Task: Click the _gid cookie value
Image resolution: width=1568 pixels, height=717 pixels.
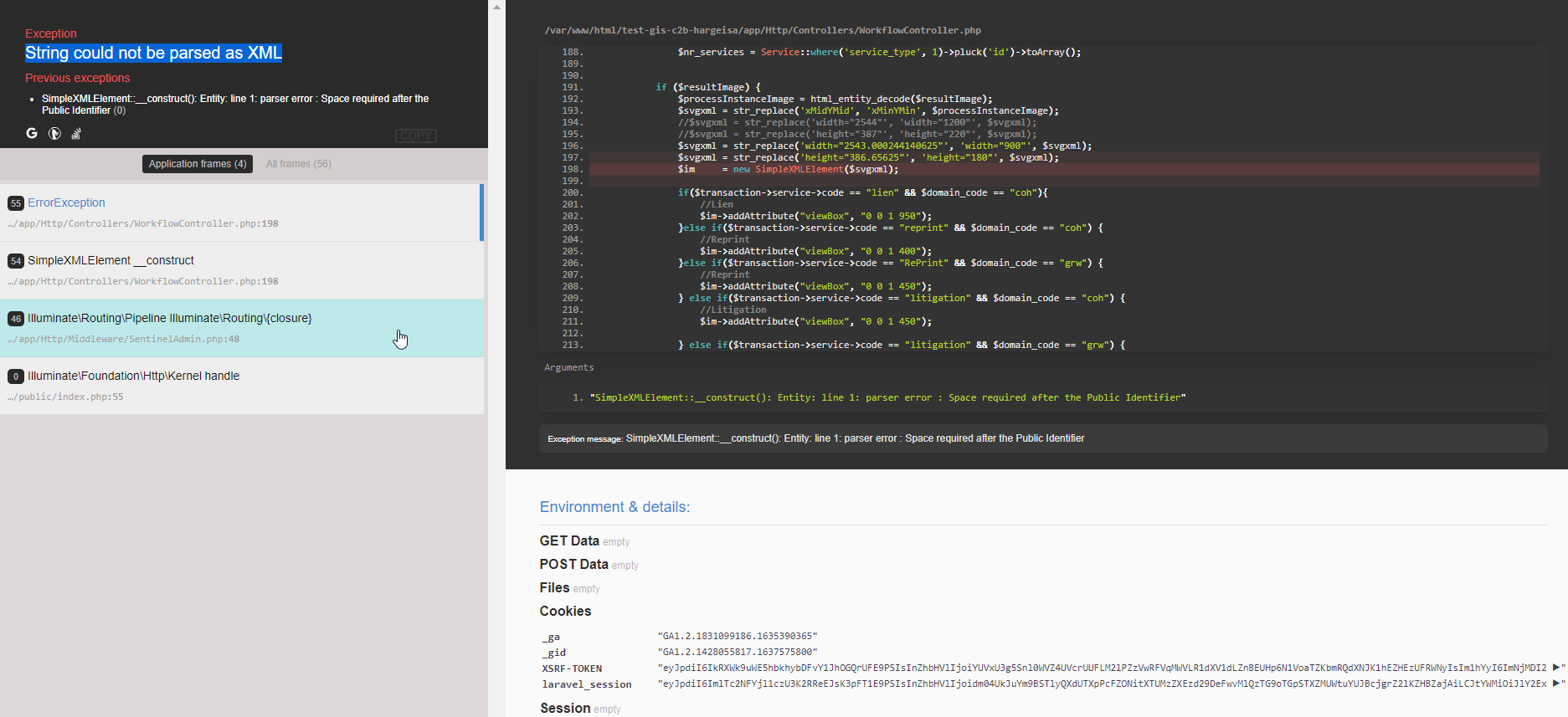Action: click(x=737, y=652)
